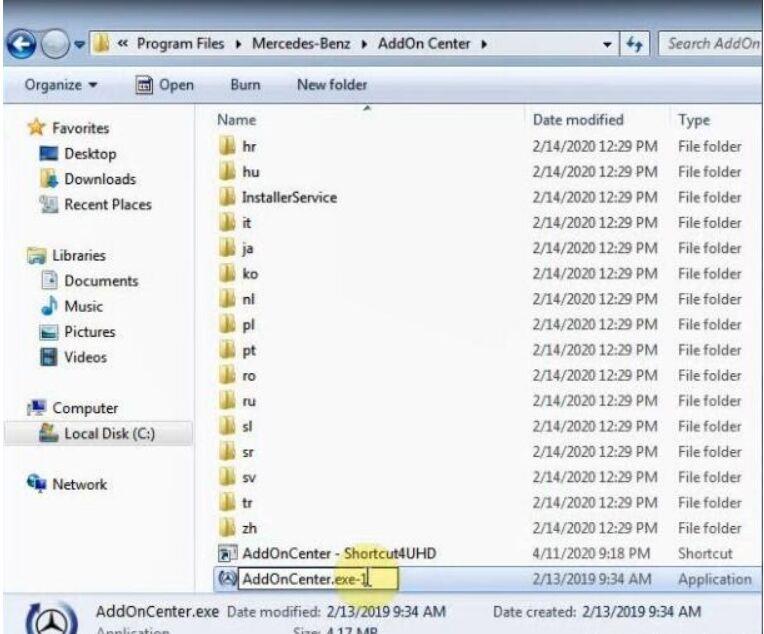Click inside the file rename text box
The width and height of the screenshot is (764, 634).
click(318, 579)
